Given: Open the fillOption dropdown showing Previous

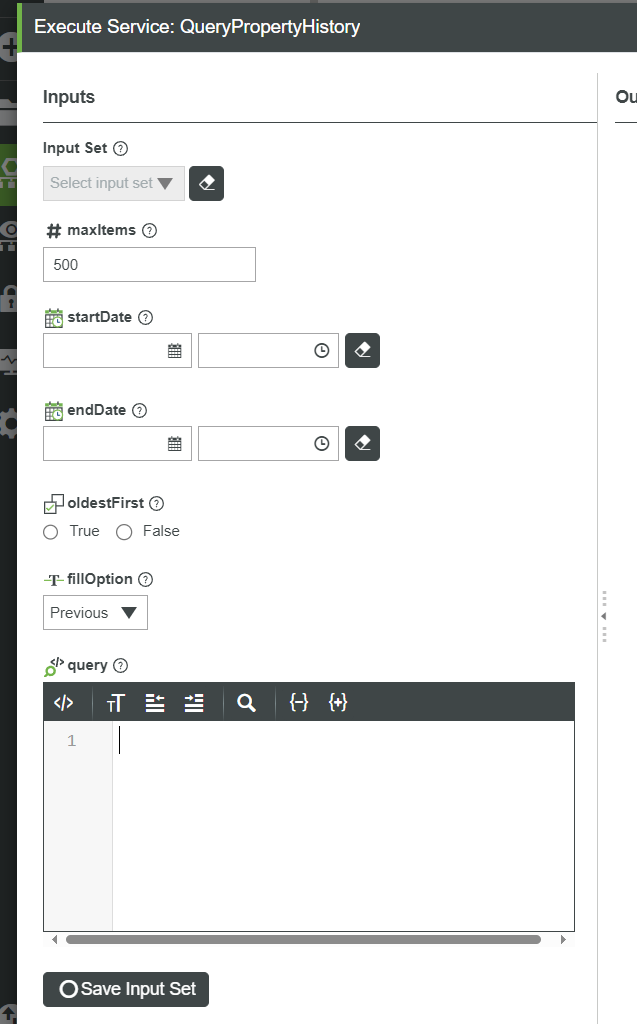Looking at the screenshot, I should coord(95,612).
